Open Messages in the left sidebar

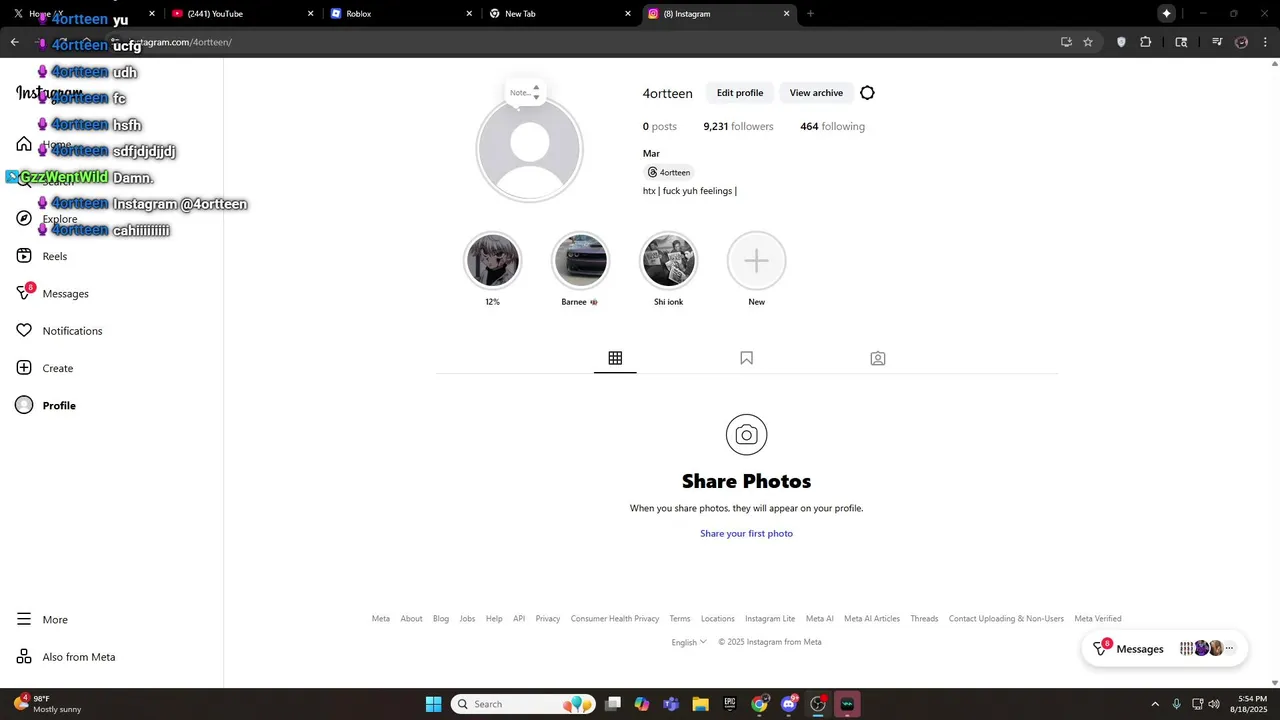(x=53, y=293)
